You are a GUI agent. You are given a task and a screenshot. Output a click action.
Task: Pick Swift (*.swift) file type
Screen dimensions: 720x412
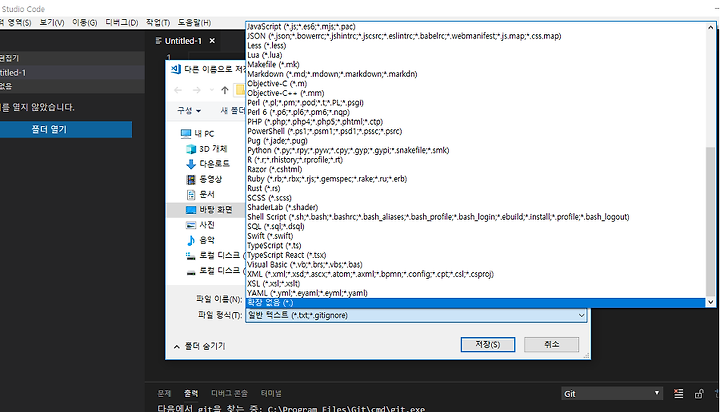click(x=476, y=236)
